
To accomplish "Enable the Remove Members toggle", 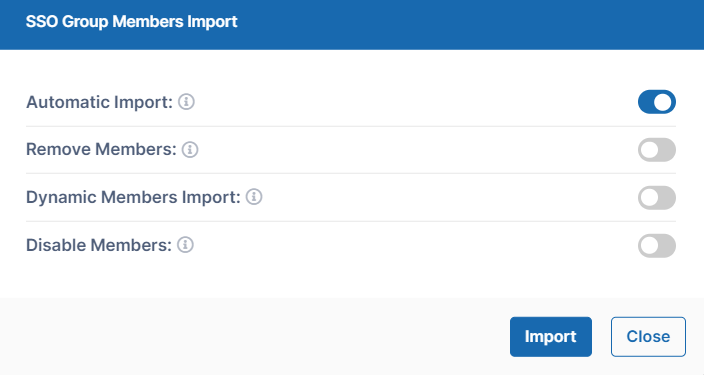I will pyautogui.click(x=657, y=150).
